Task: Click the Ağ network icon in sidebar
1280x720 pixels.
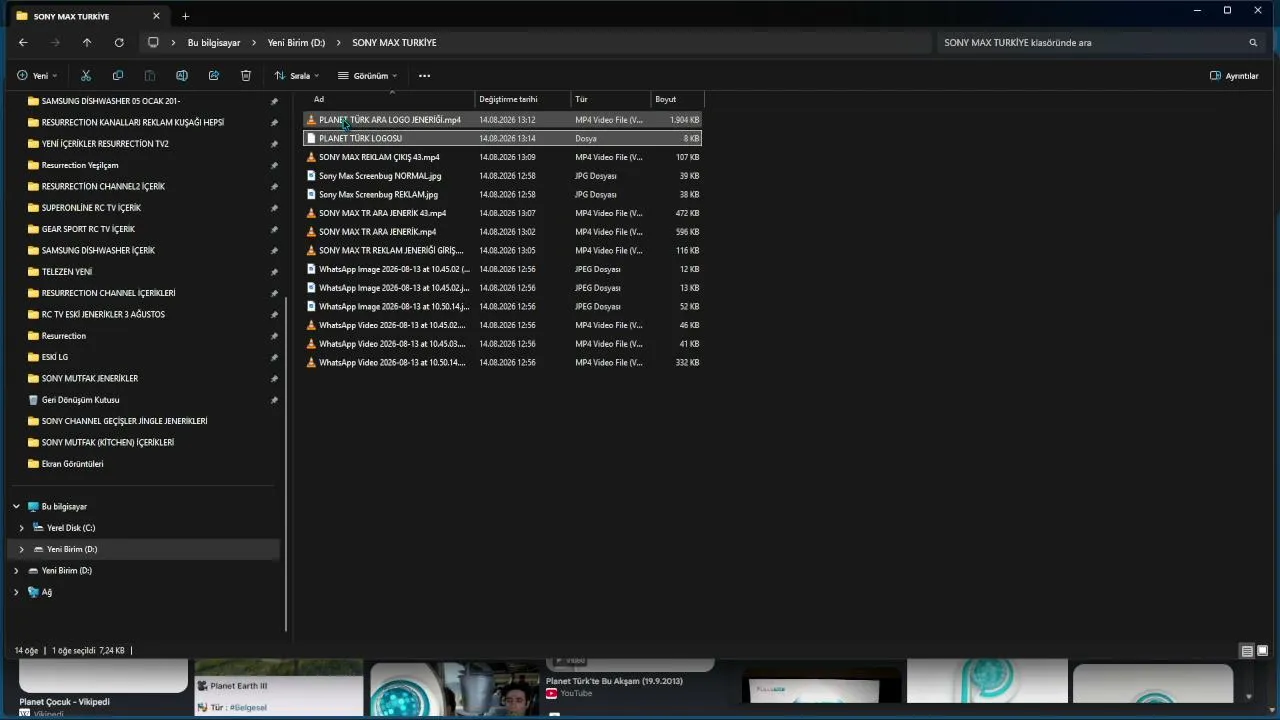Action: [x=33, y=592]
